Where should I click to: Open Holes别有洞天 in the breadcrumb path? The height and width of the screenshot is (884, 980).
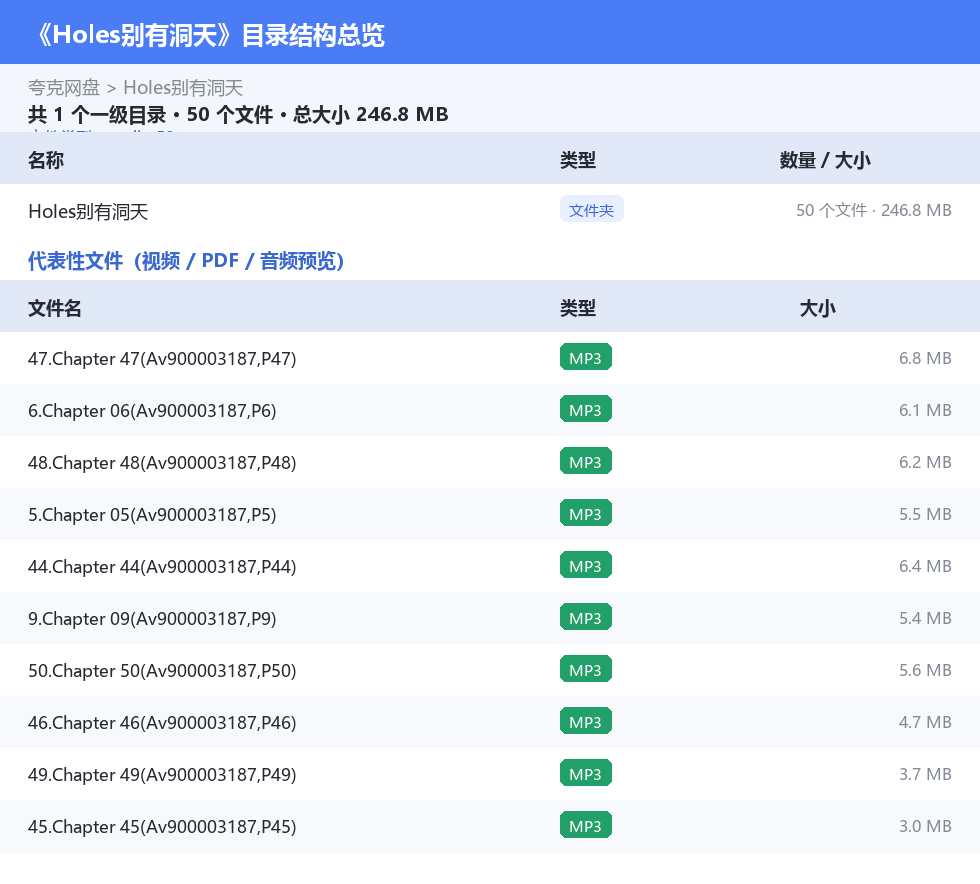tap(183, 88)
